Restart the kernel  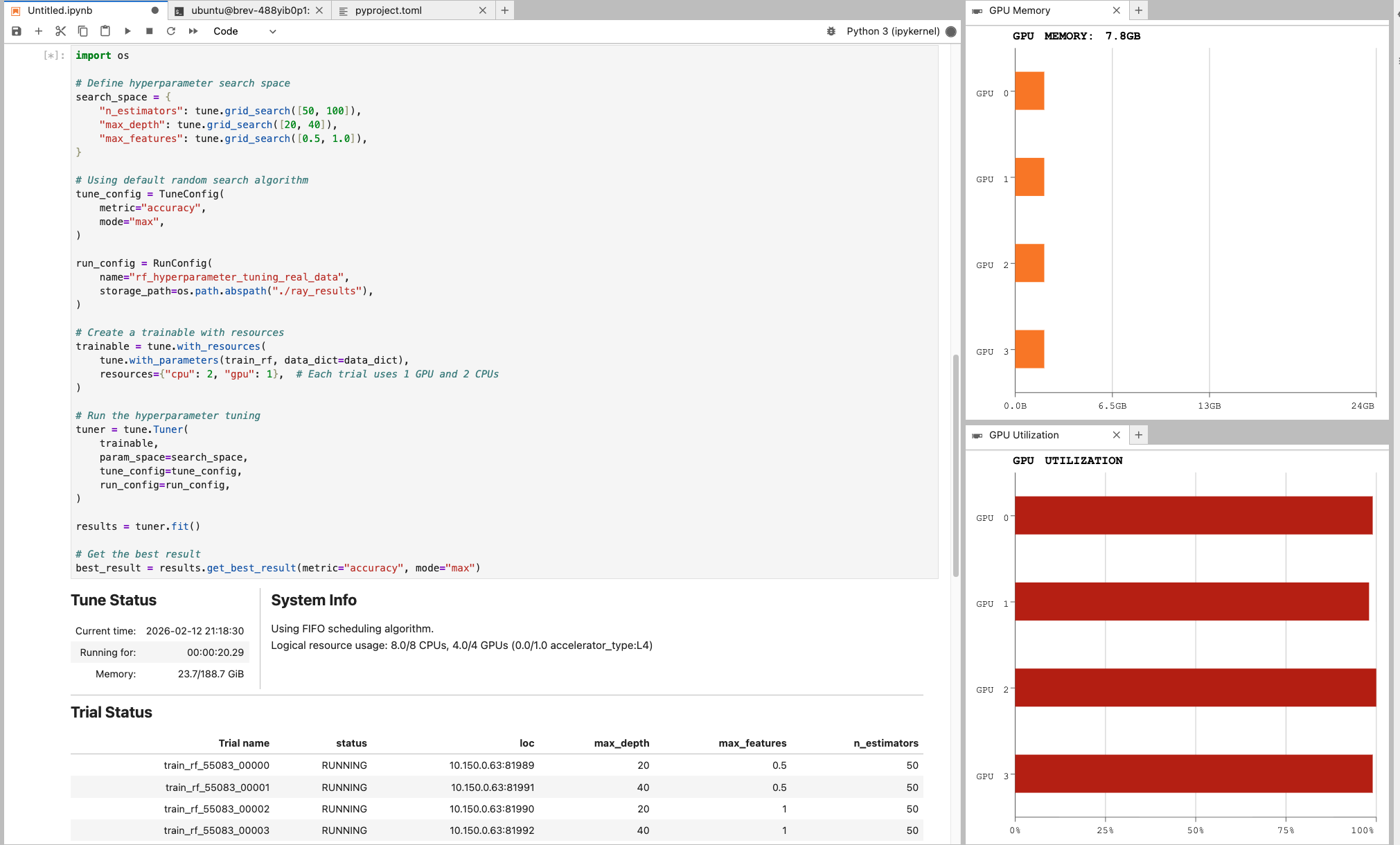click(x=171, y=30)
